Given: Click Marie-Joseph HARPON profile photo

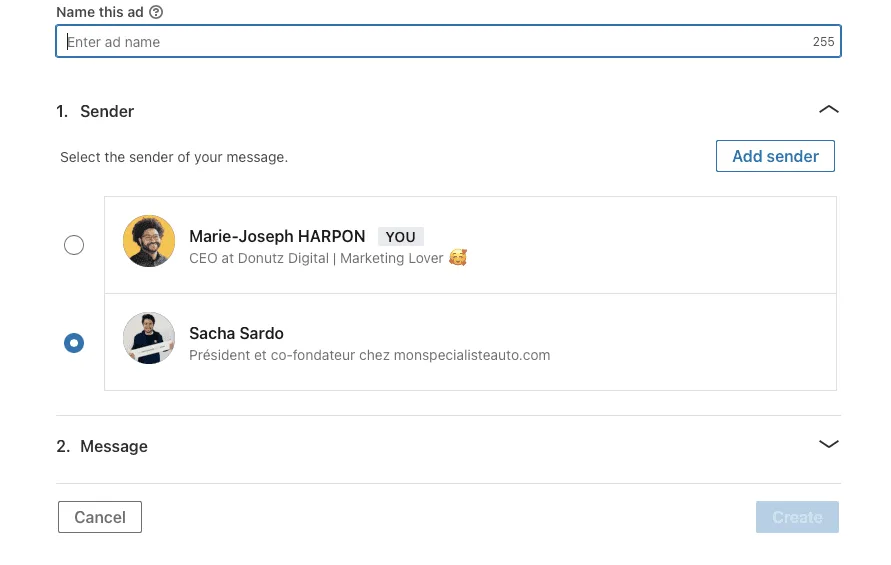Looking at the screenshot, I should [149, 241].
